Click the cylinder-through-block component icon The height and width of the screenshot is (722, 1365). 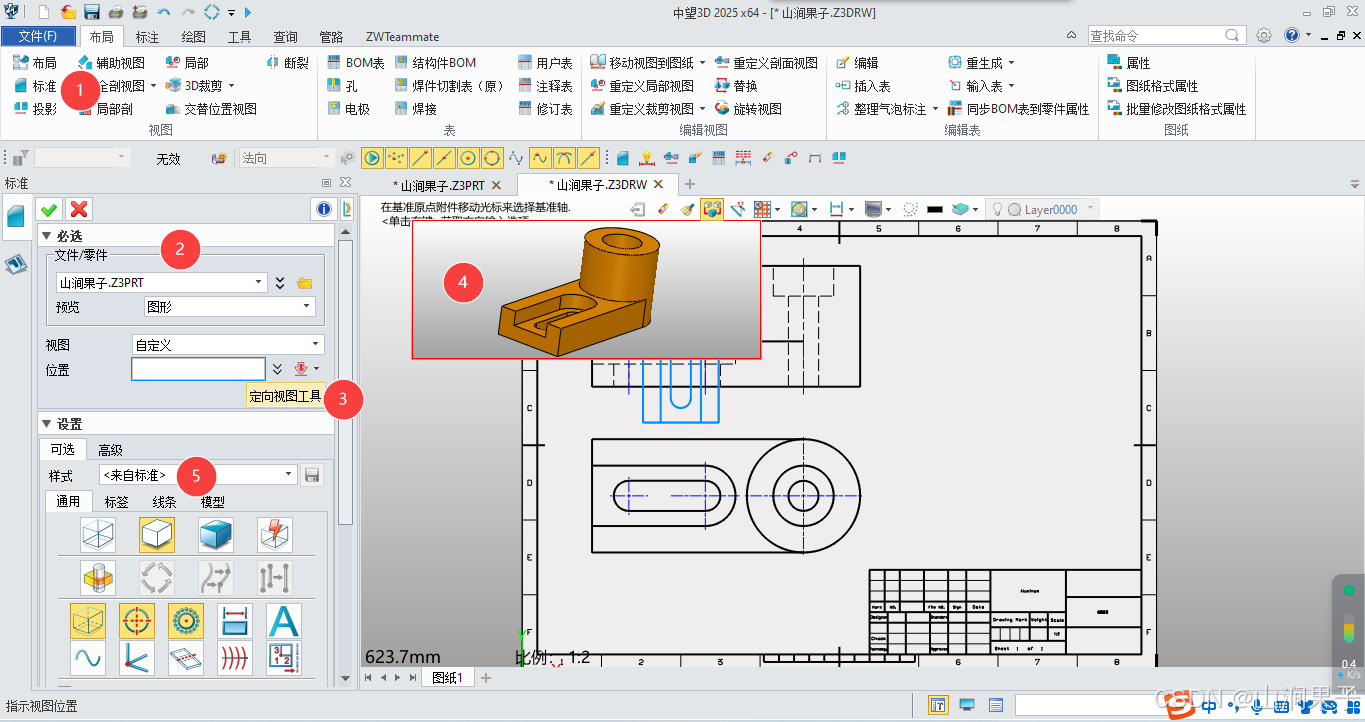(x=98, y=578)
